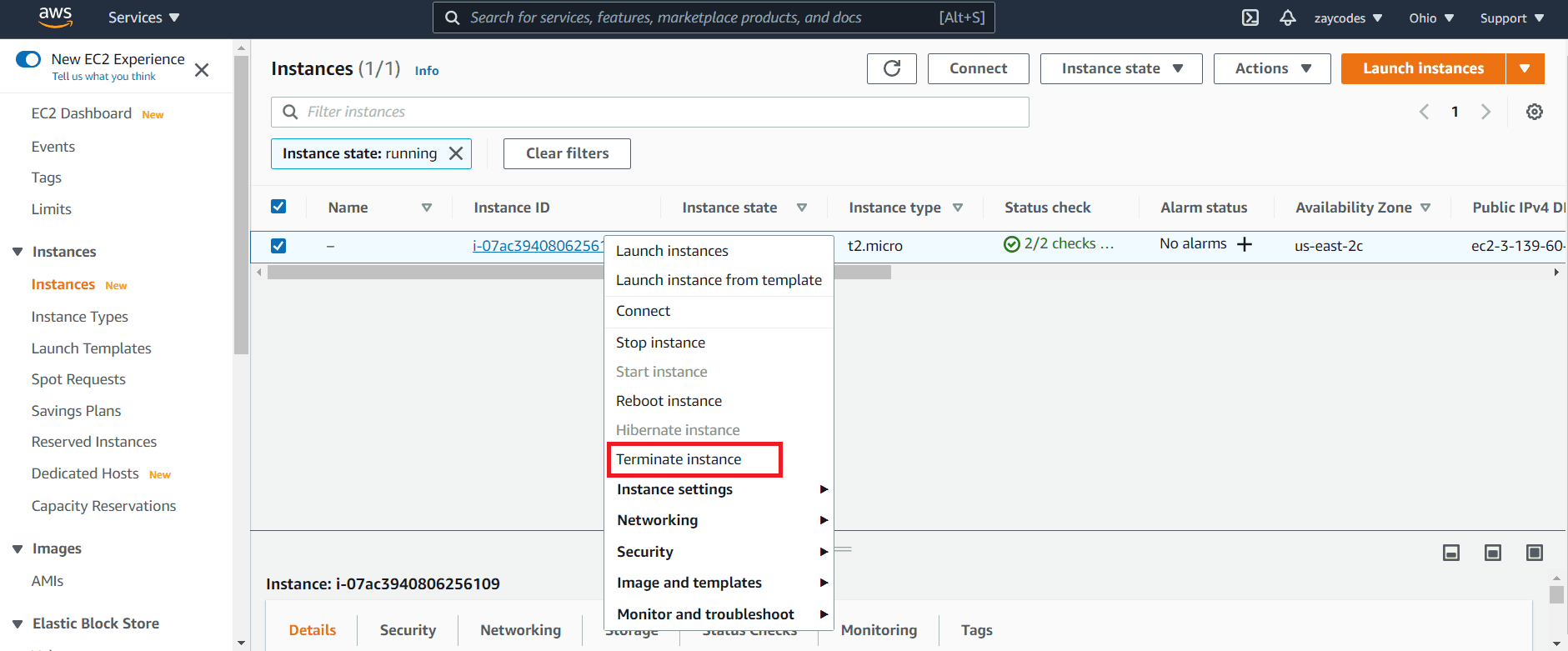1568x651 pixels.
Task: Open the notifications bell
Action: pyautogui.click(x=1288, y=18)
